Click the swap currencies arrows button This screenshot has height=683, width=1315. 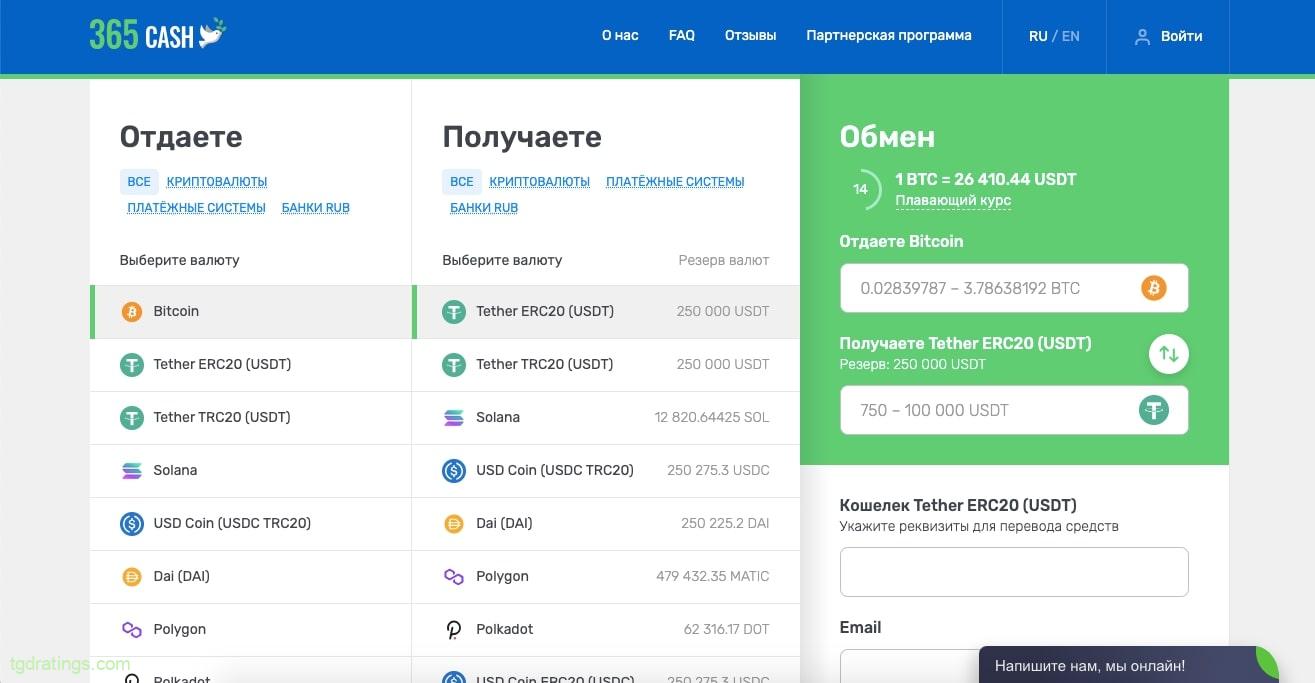(x=1169, y=353)
